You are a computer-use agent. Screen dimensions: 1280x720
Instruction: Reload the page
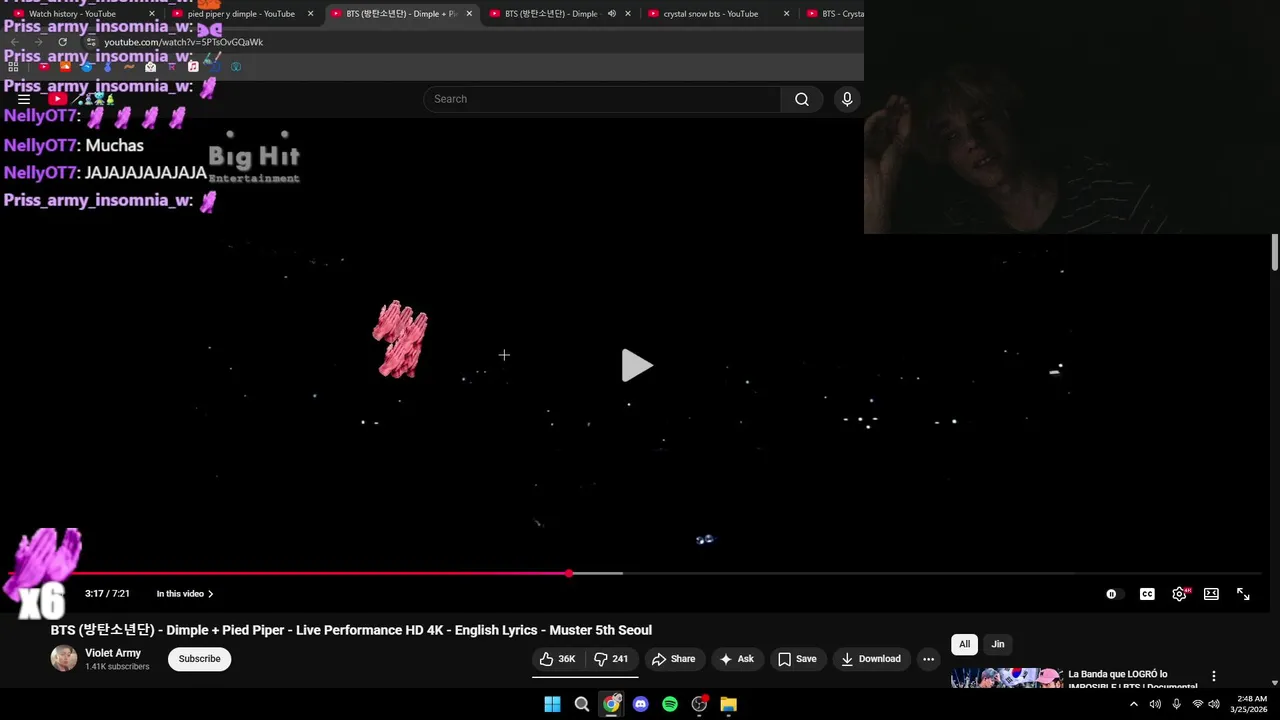pyautogui.click(x=62, y=42)
